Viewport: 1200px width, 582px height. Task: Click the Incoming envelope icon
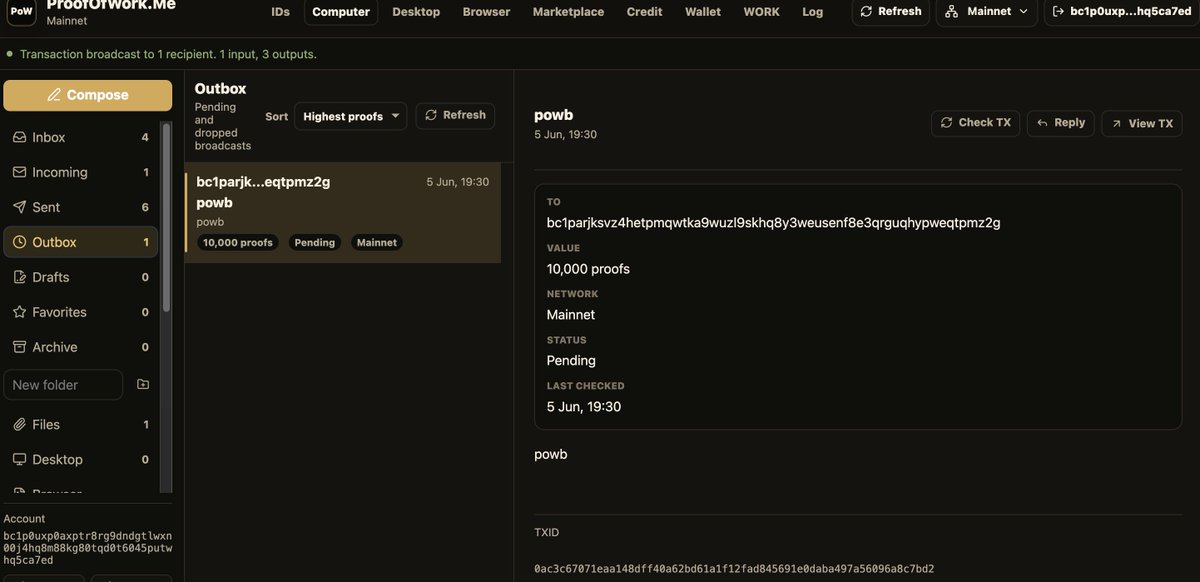(x=19, y=172)
